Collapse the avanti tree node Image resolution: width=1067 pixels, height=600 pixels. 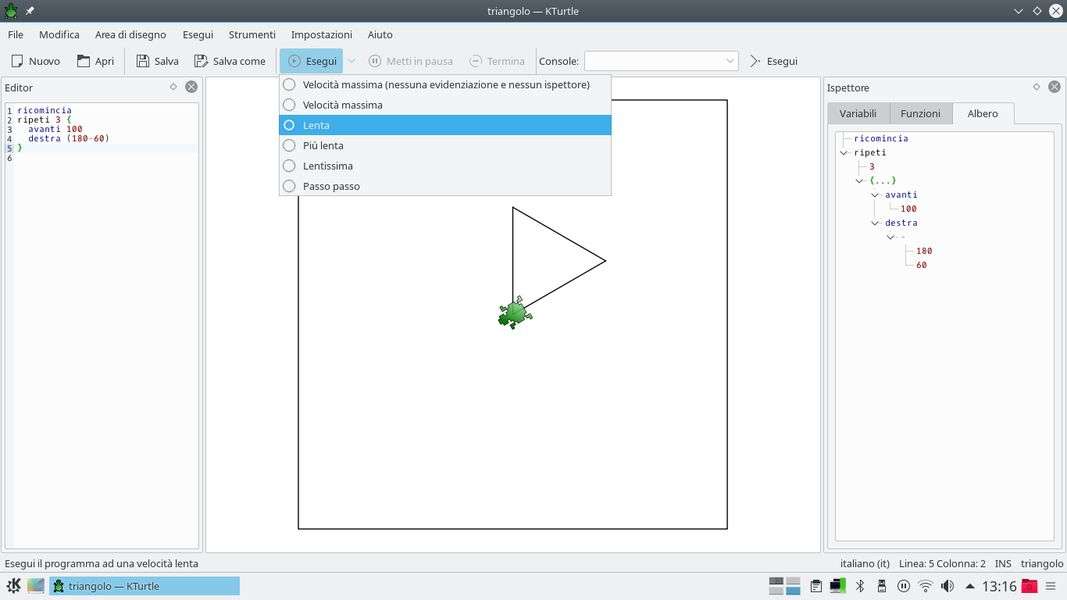[x=875, y=195]
